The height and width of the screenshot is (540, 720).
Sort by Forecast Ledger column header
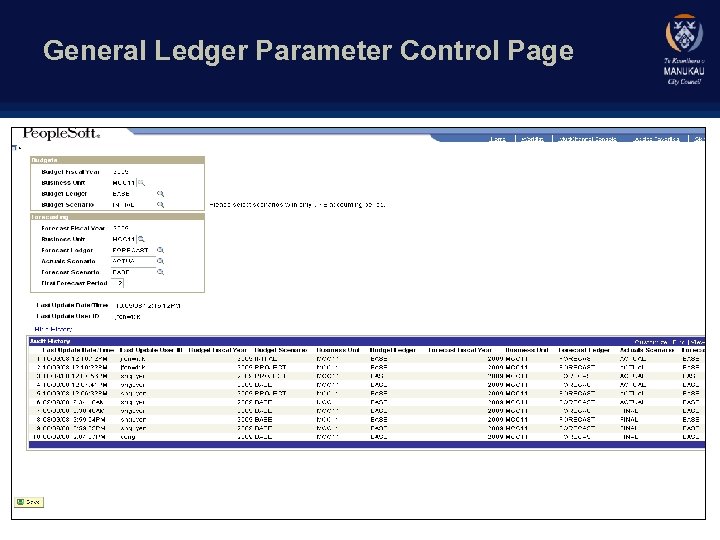coord(584,350)
